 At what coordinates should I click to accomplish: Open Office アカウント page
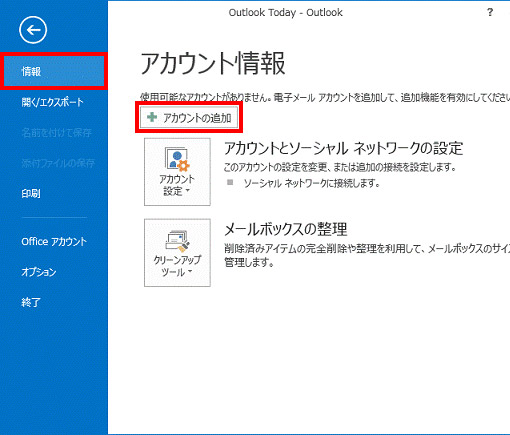[x=54, y=241]
